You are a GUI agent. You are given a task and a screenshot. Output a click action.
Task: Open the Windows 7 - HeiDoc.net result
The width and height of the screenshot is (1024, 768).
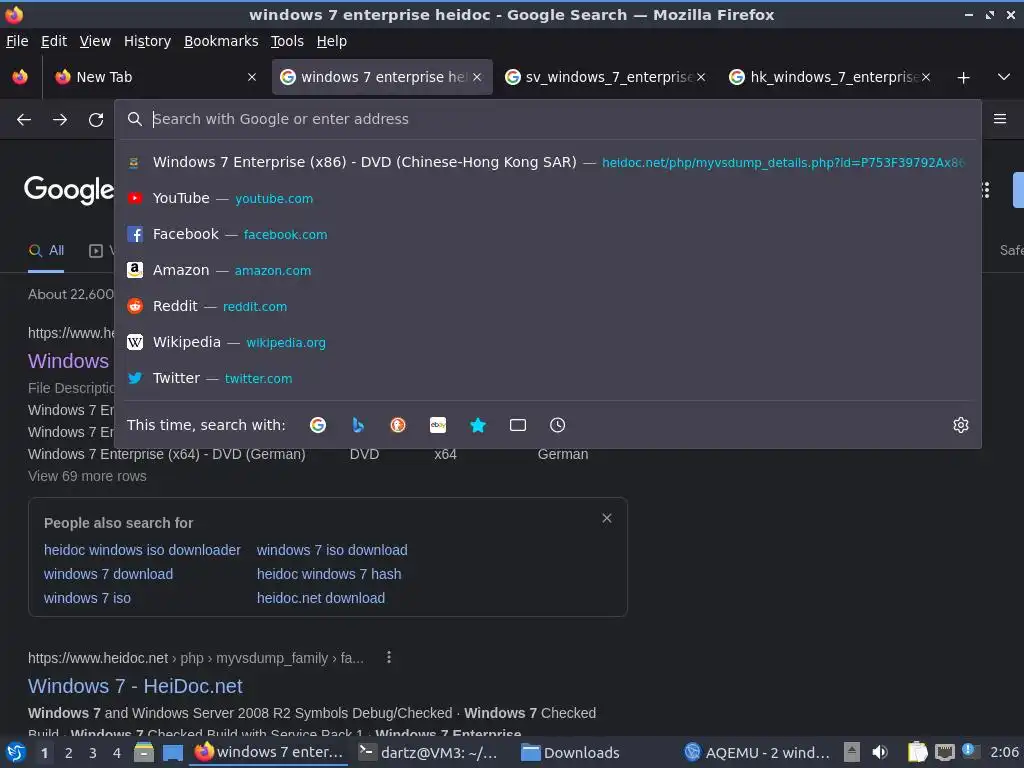tap(135, 686)
